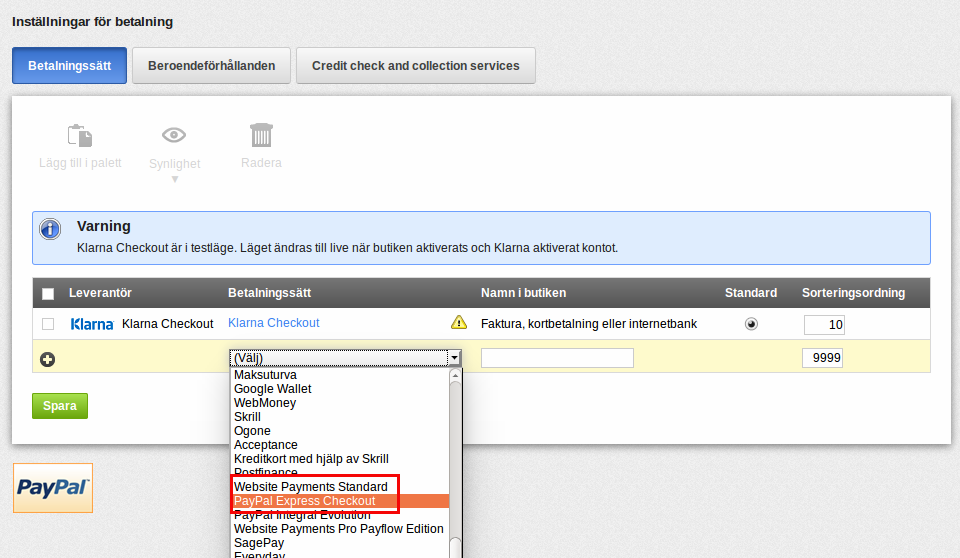Click the Inställningar för betalning heading
Image resolution: width=960 pixels, height=558 pixels.
point(92,21)
